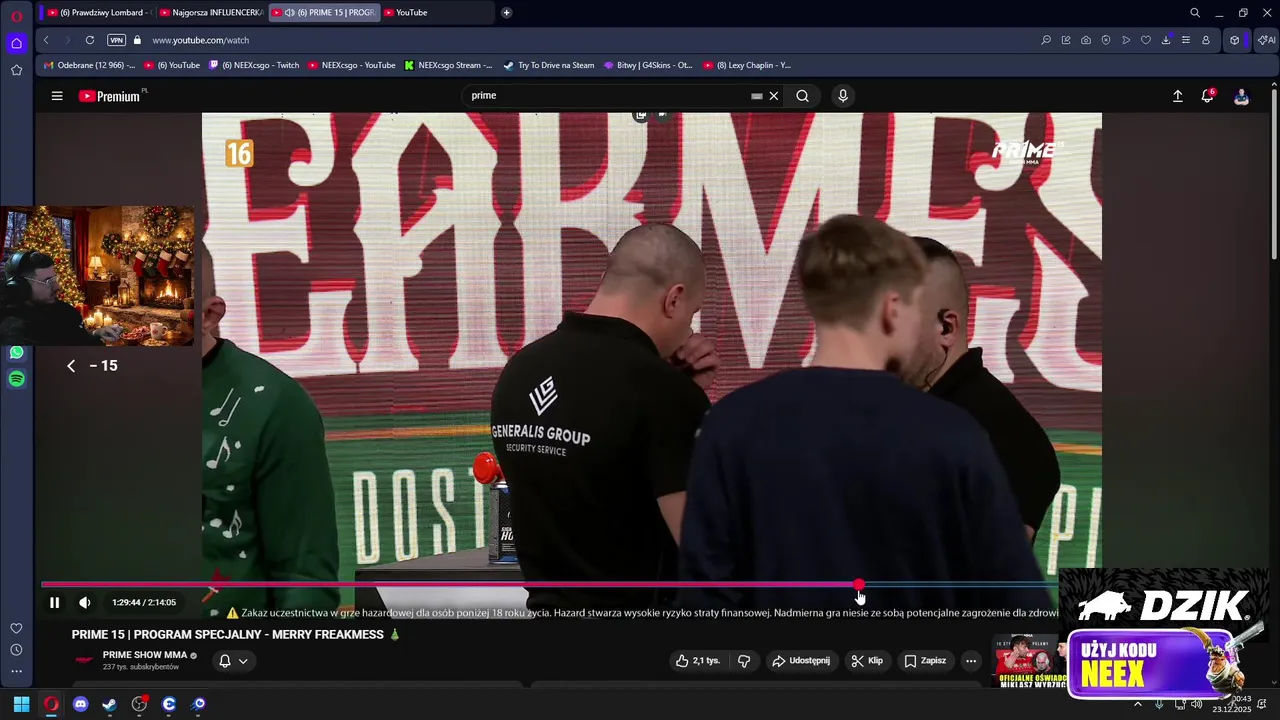Open Opera easy setup sliders icon
Image resolution: width=1280 pixels, height=720 pixels.
pos(1186,40)
